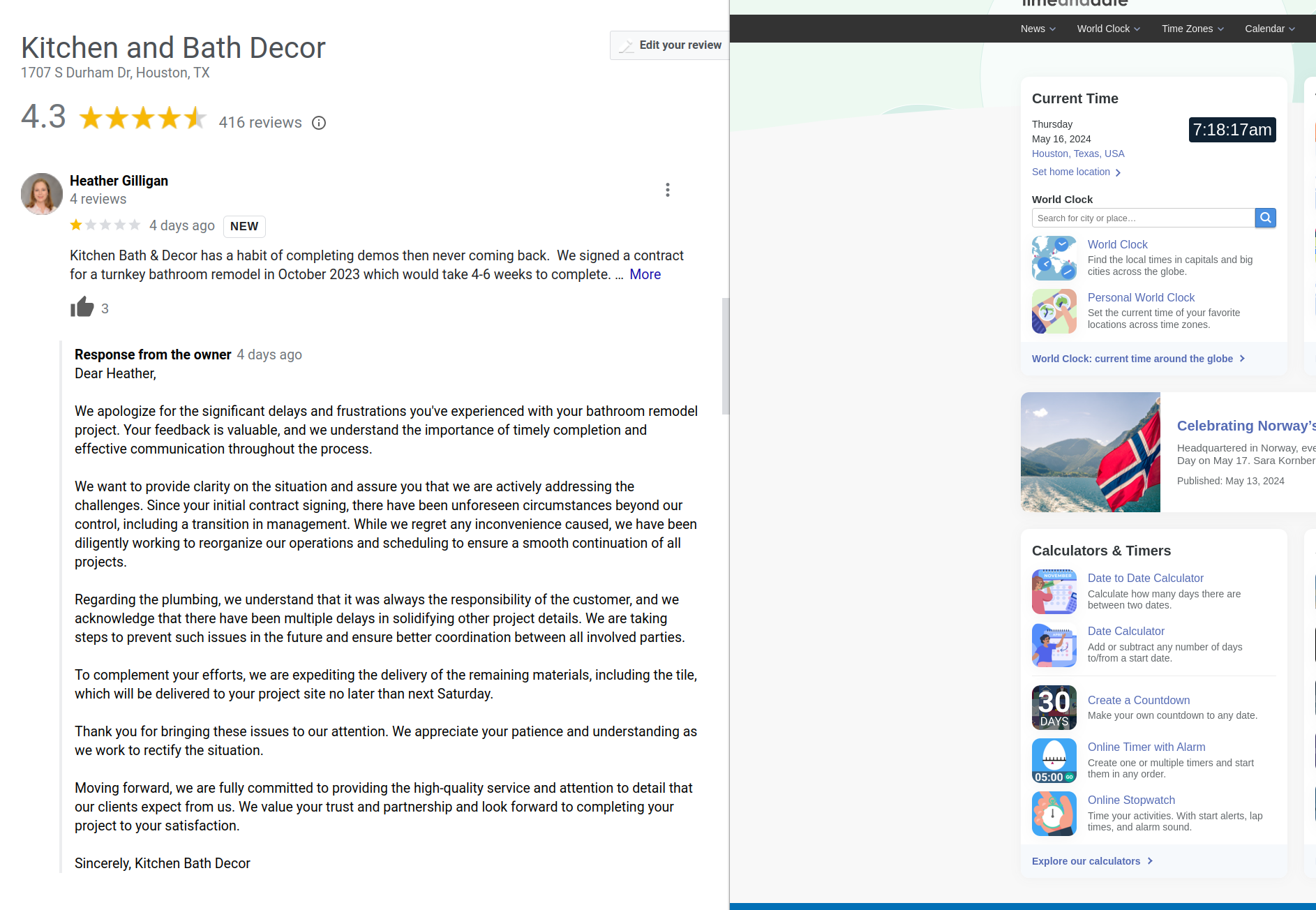Open Heather Gilligan's profile photo
Viewport: 1316px width, 910px height.
41,193
